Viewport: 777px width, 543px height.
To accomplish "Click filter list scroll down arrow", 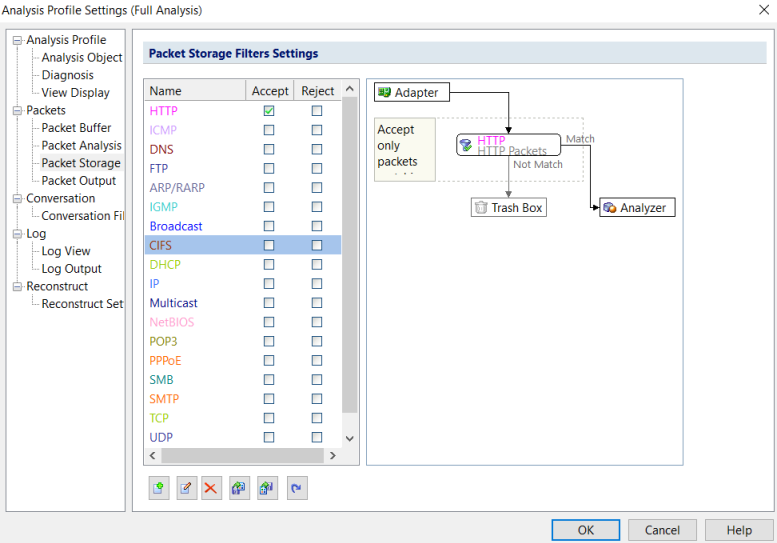I will pos(349,438).
